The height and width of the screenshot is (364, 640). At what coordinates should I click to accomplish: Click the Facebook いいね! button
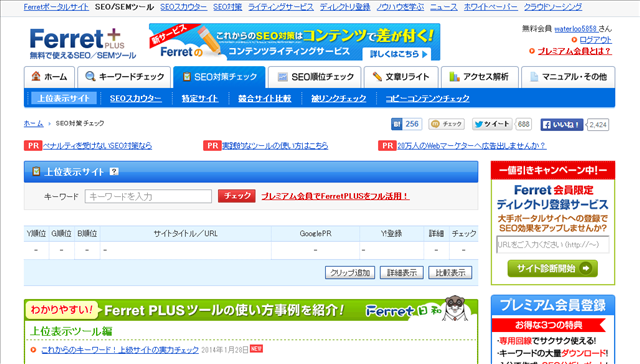click(x=562, y=125)
